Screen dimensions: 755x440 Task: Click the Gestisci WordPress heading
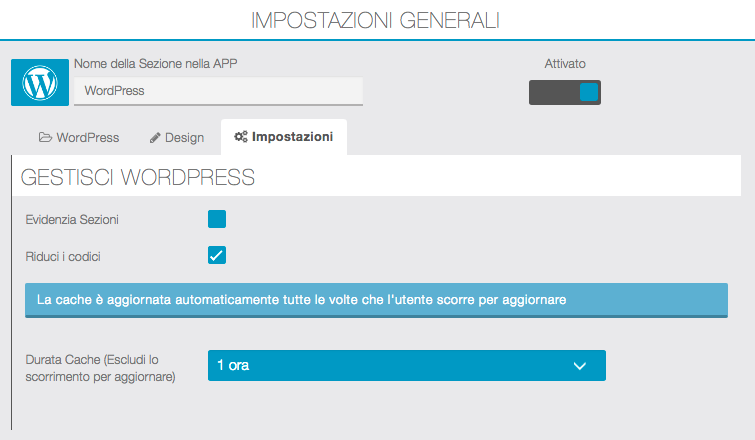(x=138, y=179)
